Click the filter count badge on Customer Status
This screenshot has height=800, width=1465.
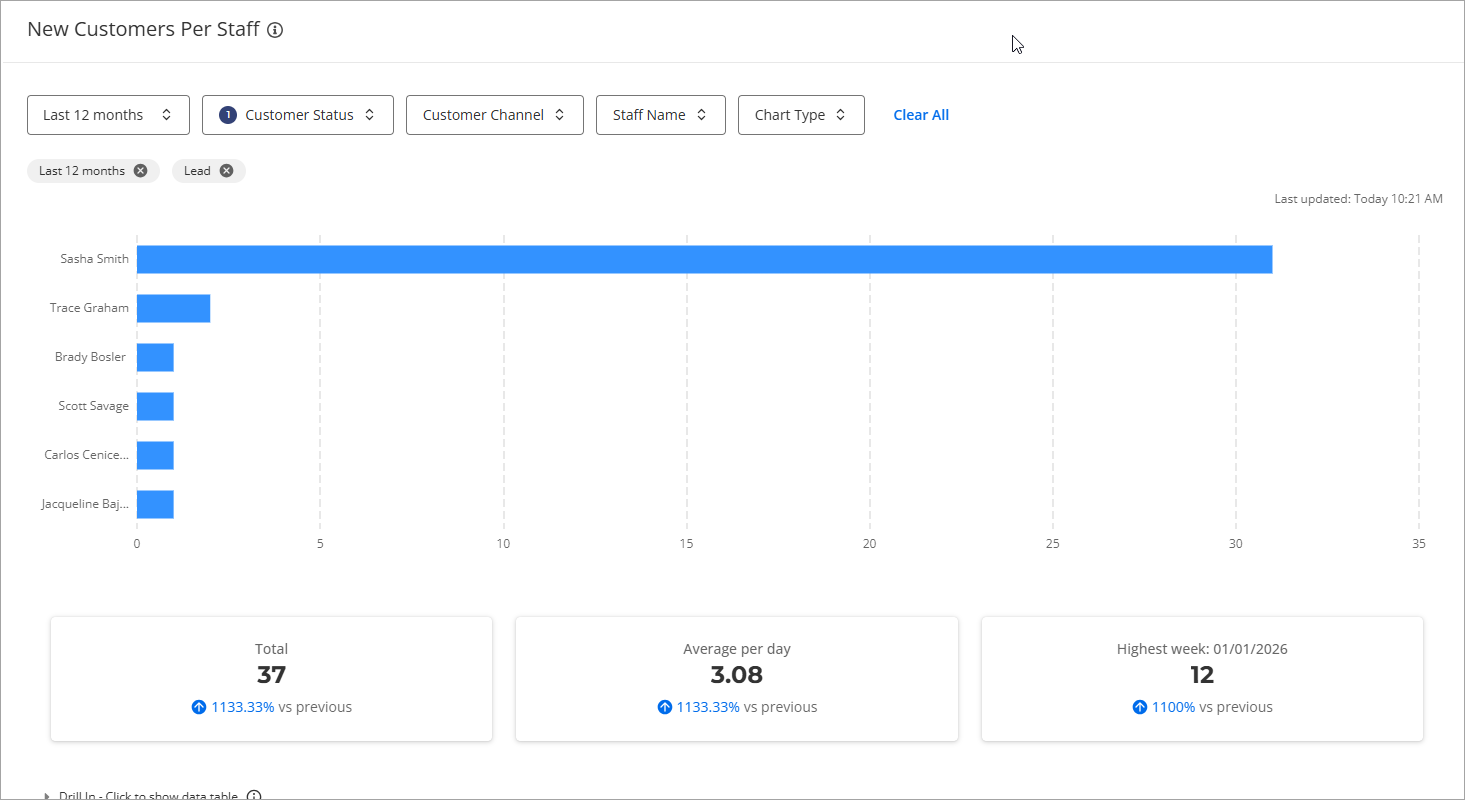click(227, 115)
